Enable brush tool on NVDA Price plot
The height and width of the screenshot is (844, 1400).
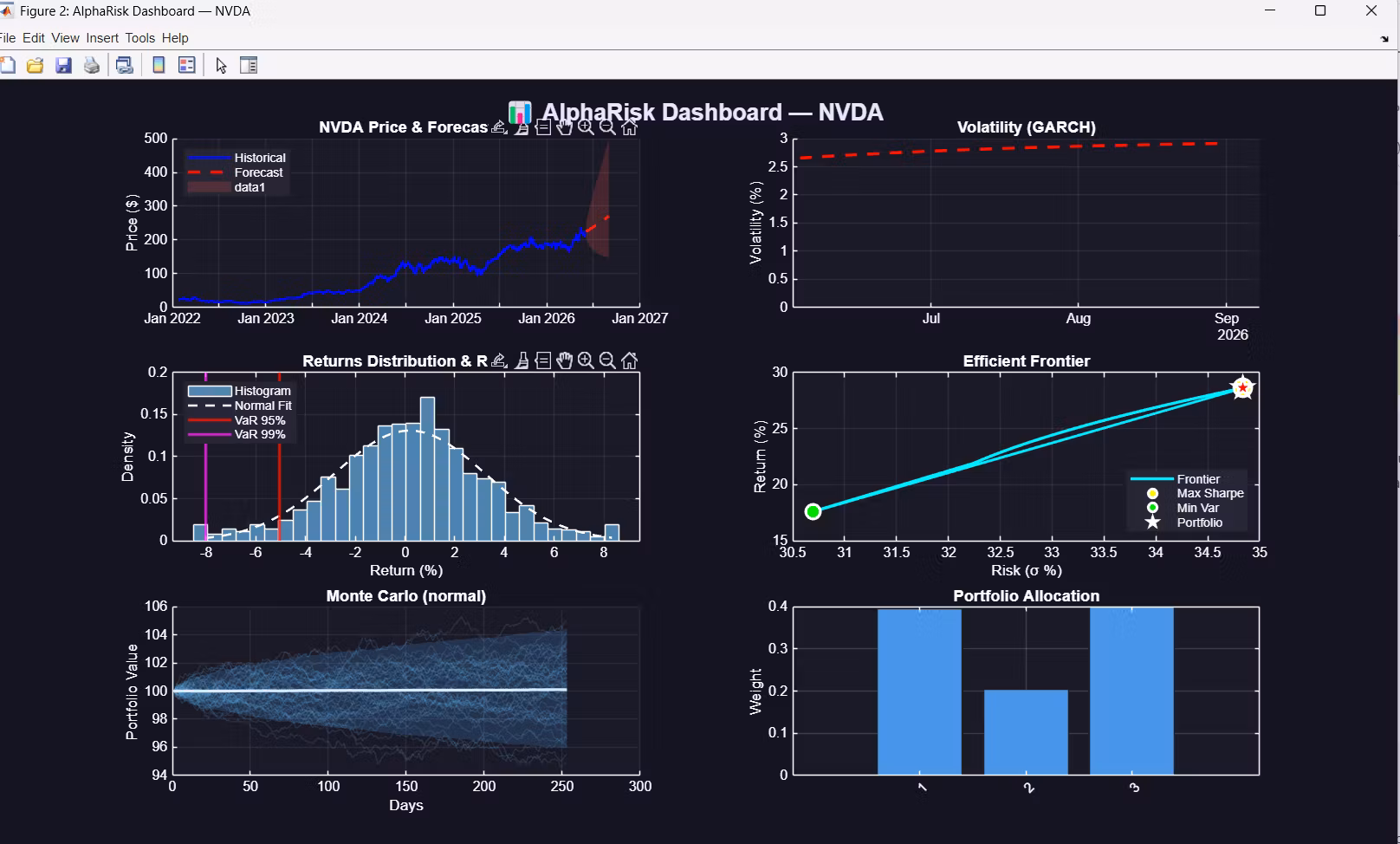coord(522,127)
